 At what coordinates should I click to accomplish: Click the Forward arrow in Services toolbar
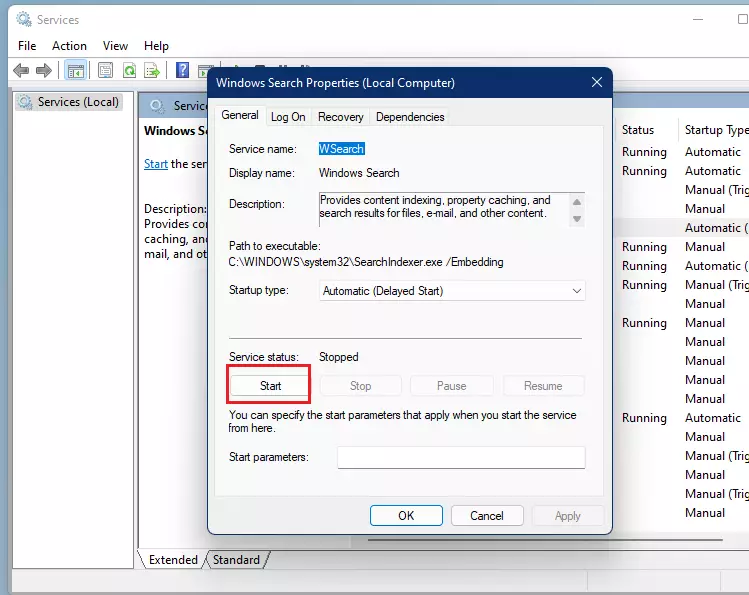pyautogui.click(x=43, y=71)
